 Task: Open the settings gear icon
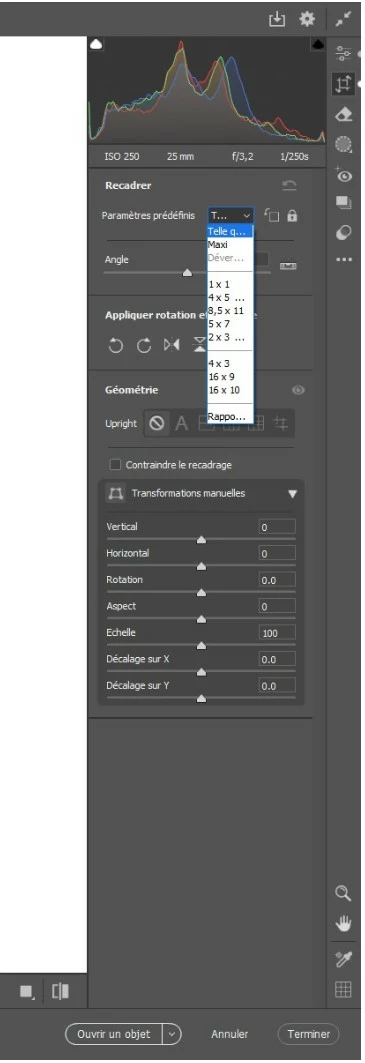[x=307, y=19]
